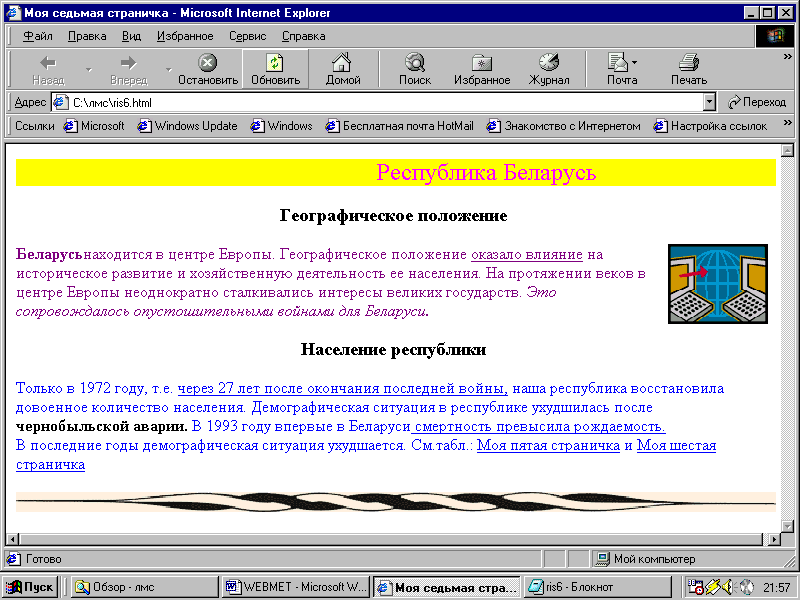Open the Windows links bar shortcut

coord(281,126)
